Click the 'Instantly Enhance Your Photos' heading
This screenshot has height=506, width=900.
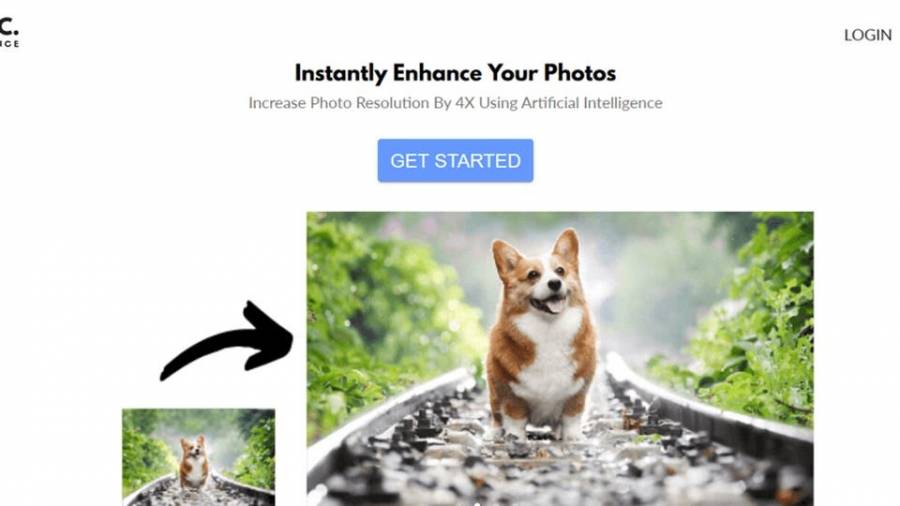pyautogui.click(x=455, y=73)
